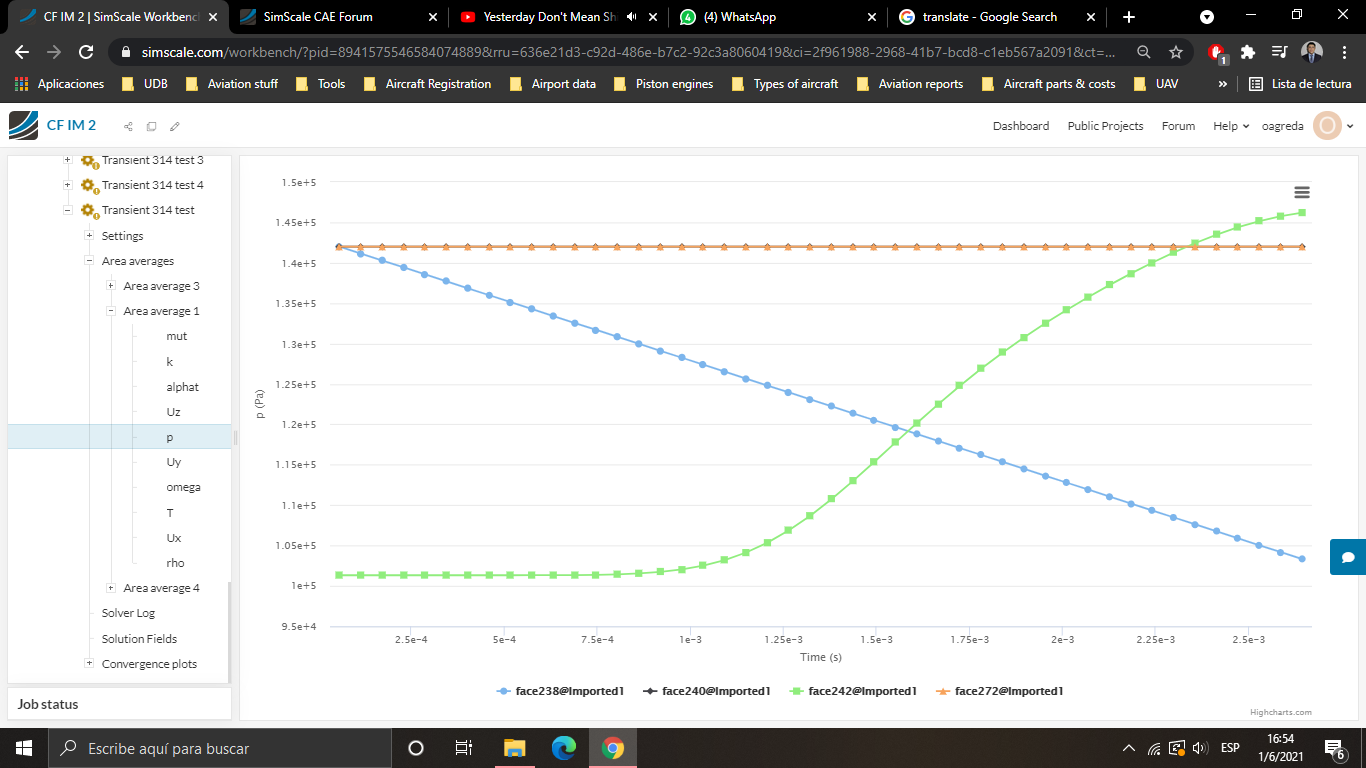Bookmark this page with the star icon
Screen dimensions: 1366x768
1176,52
